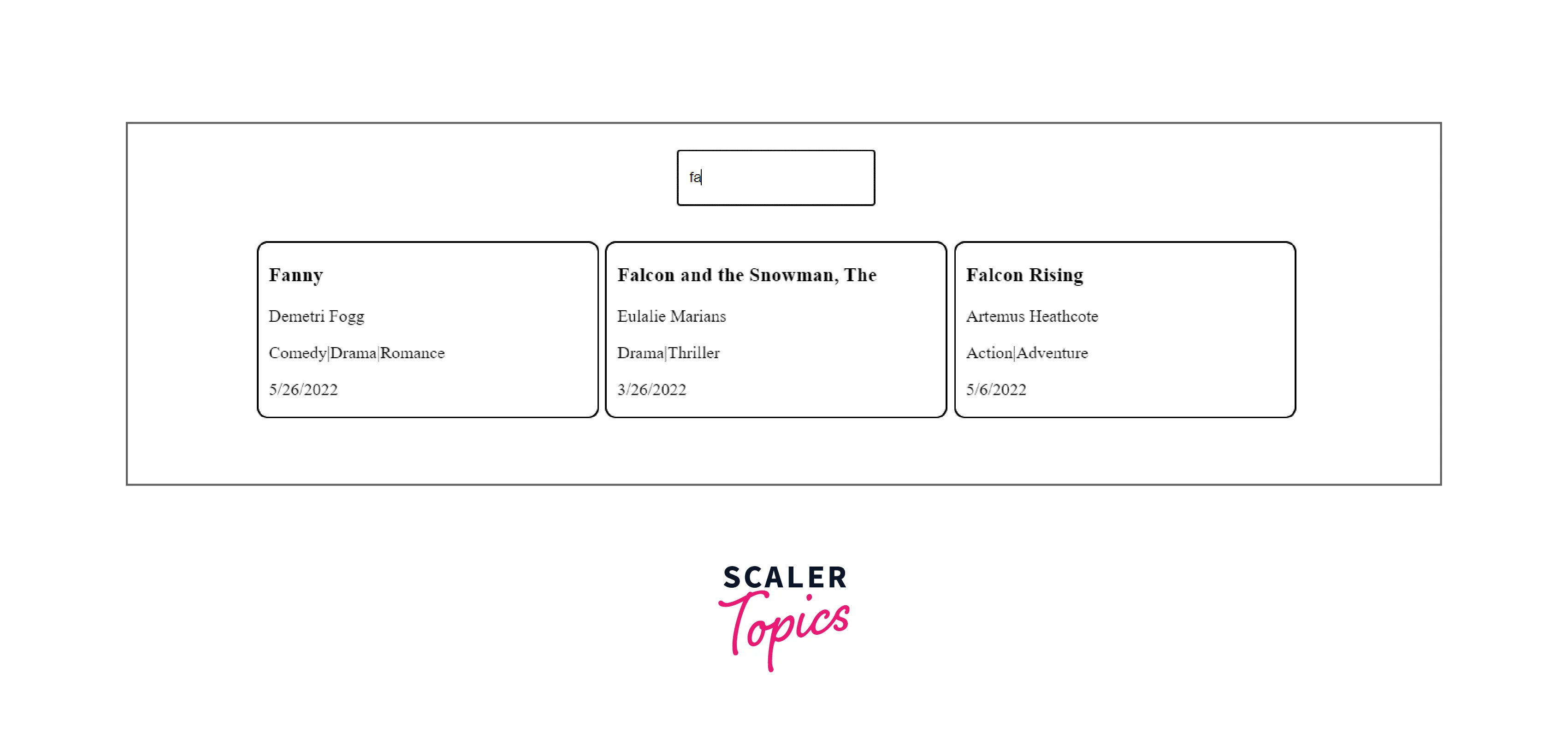Screen dimensions: 1568x756
Task: Click on Eulalie Marians director name
Action: coord(672,316)
